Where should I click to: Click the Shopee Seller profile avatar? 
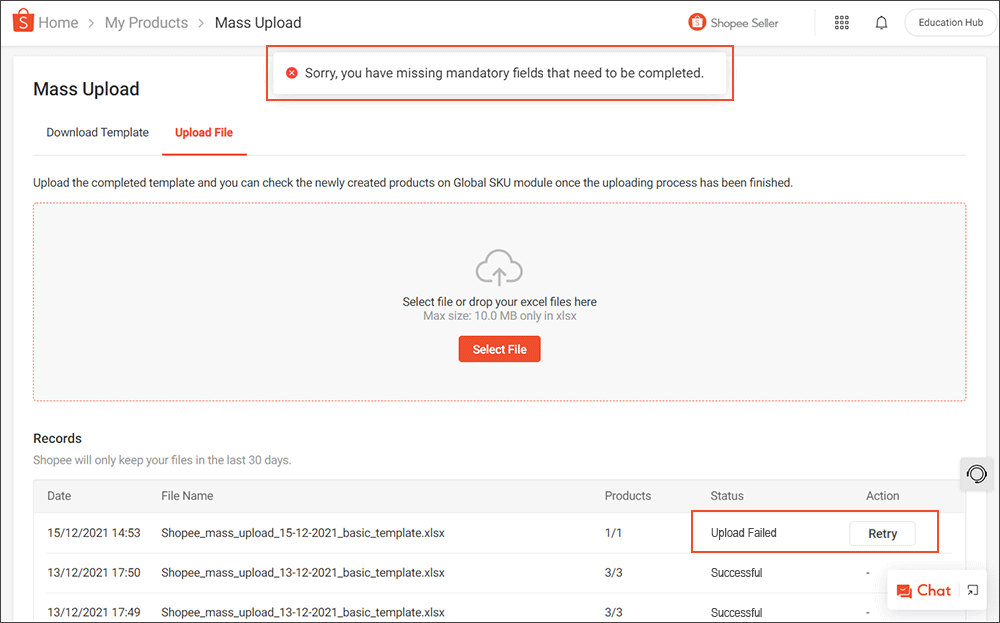[697, 21]
